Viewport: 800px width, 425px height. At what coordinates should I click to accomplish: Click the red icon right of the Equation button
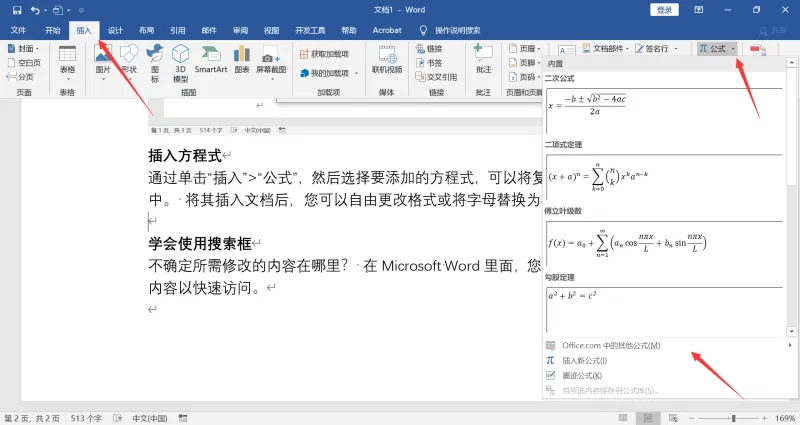758,49
